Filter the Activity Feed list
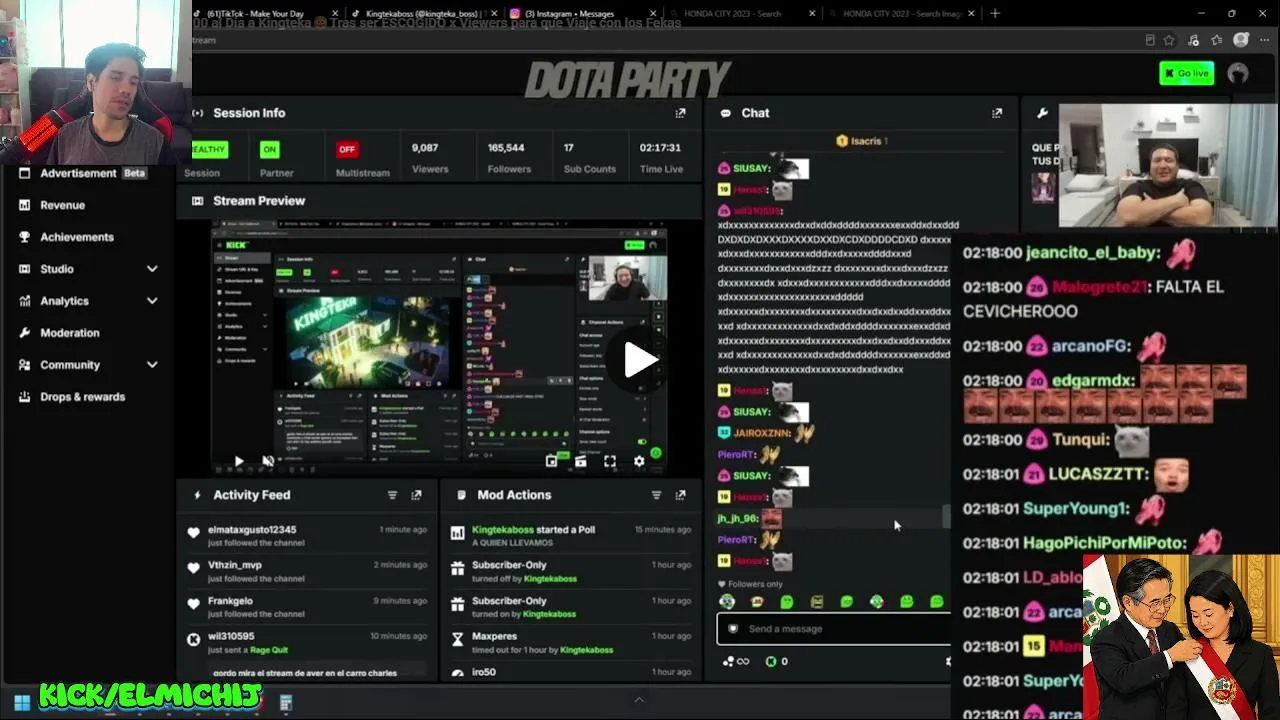The image size is (1280, 720). point(392,495)
